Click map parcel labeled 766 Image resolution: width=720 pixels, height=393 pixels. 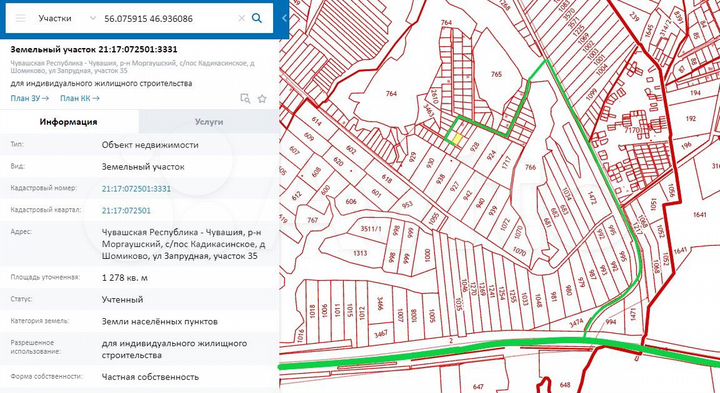coord(531,167)
